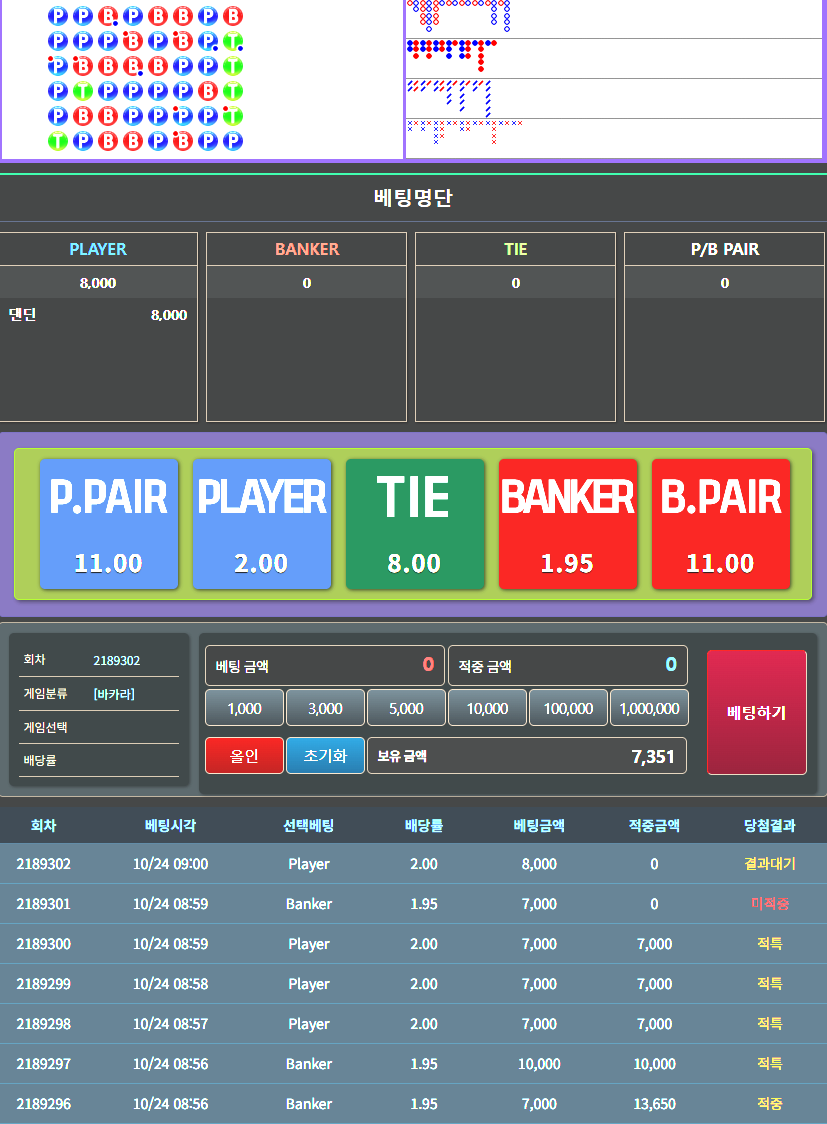
Task: Click round number 2189300 in history table
Action: point(44,944)
